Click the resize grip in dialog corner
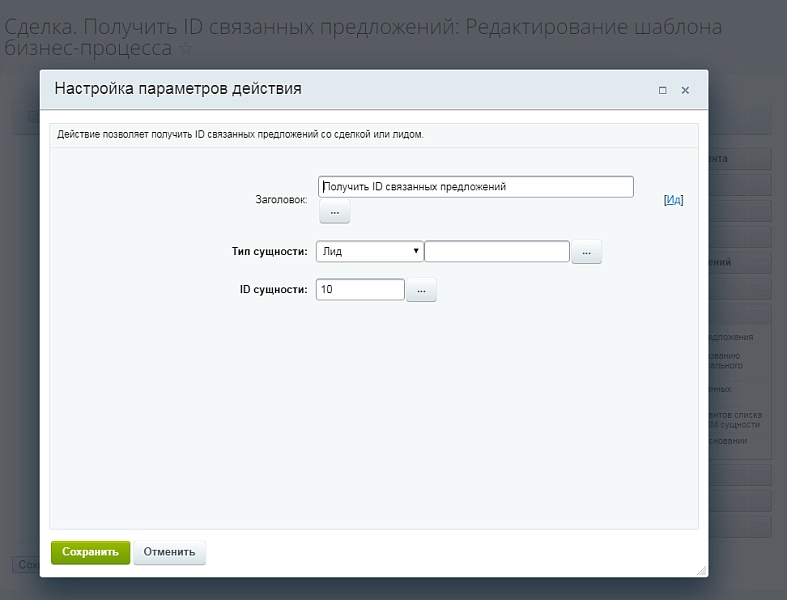Screen dimensions: 787x600 point(702,570)
